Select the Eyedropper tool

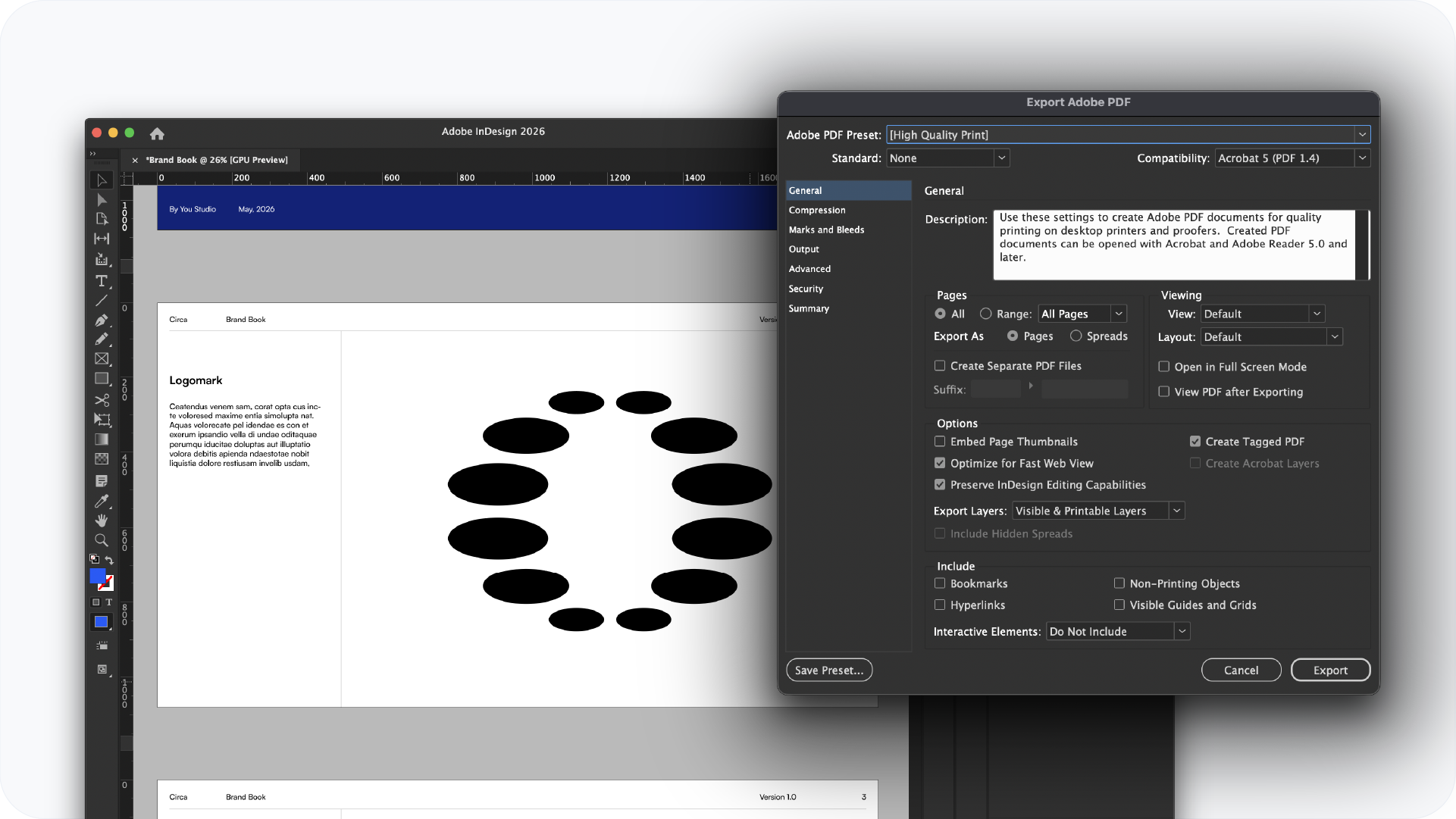click(102, 501)
